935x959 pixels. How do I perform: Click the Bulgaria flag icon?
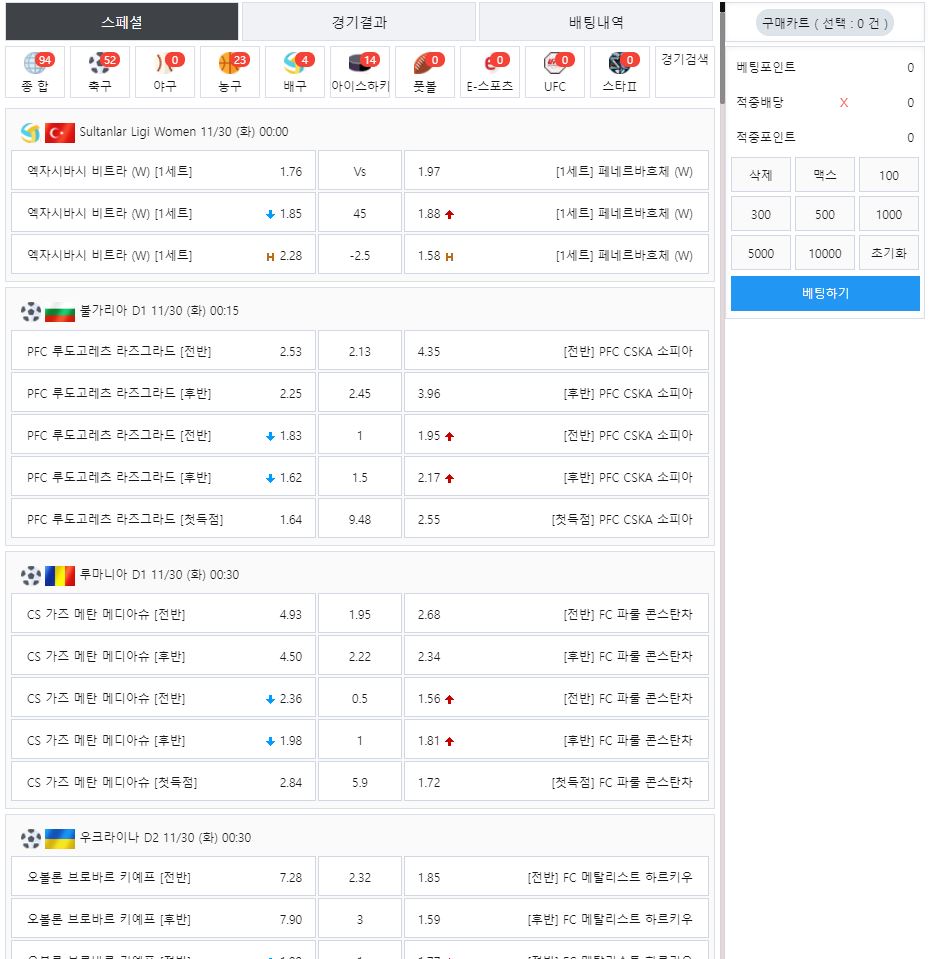point(59,311)
